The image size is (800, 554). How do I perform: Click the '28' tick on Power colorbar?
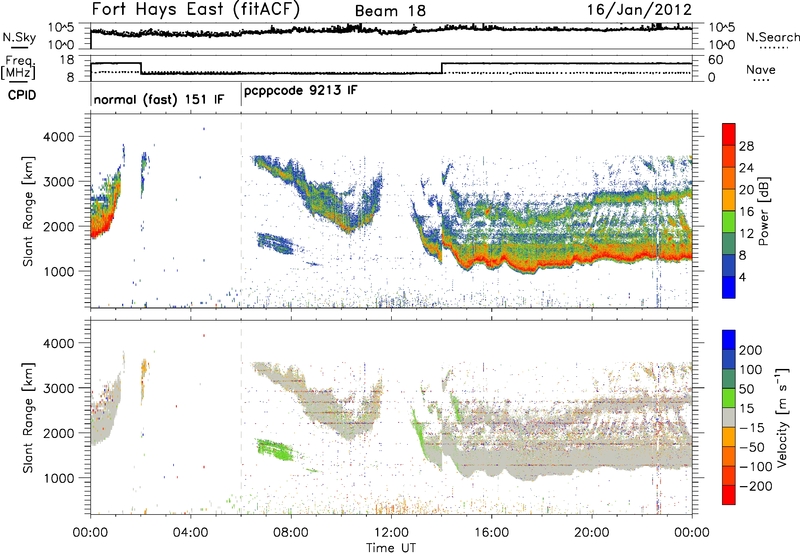pyautogui.click(x=746, y=146)
